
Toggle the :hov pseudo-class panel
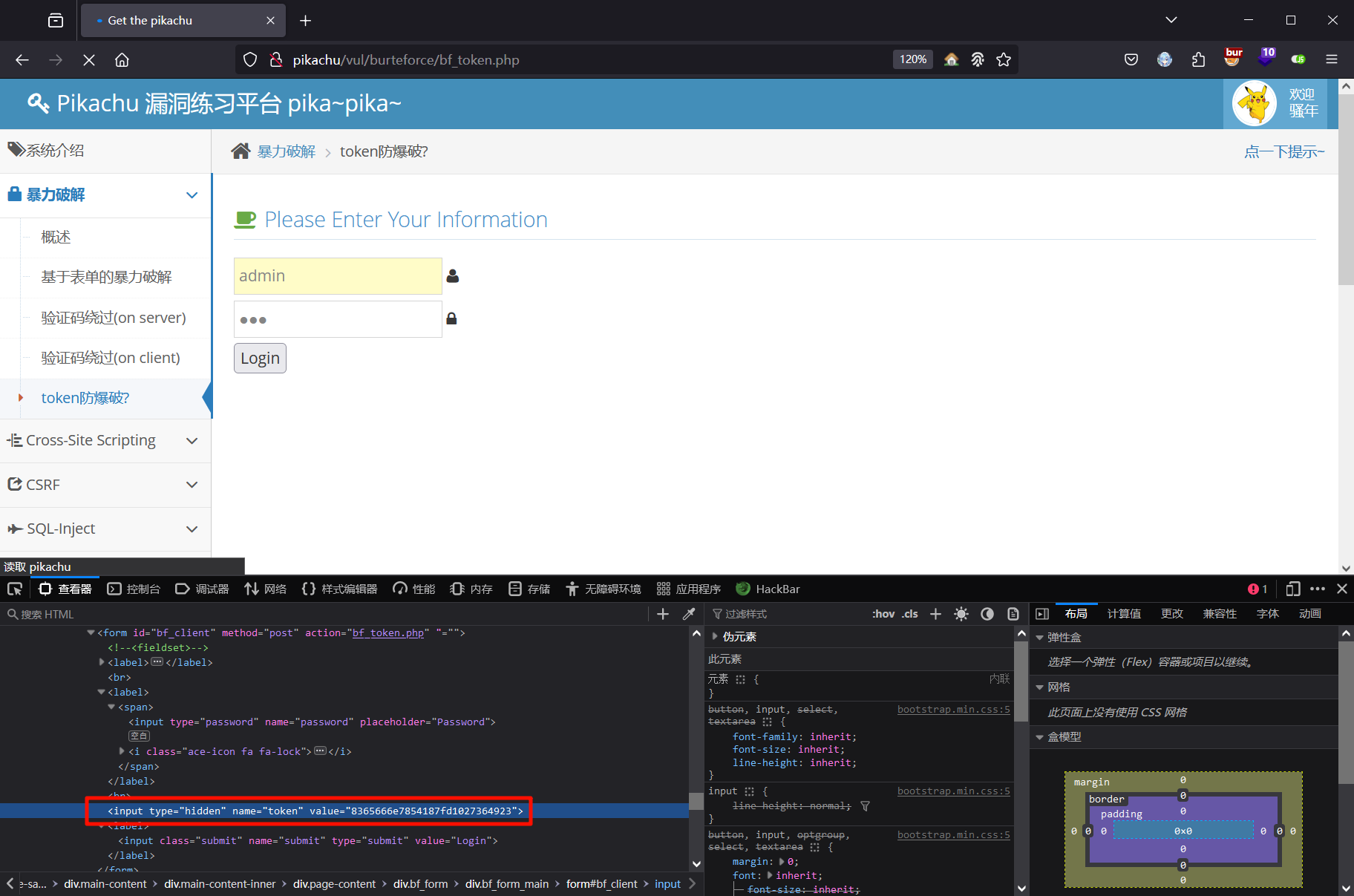tap(883, 614)
